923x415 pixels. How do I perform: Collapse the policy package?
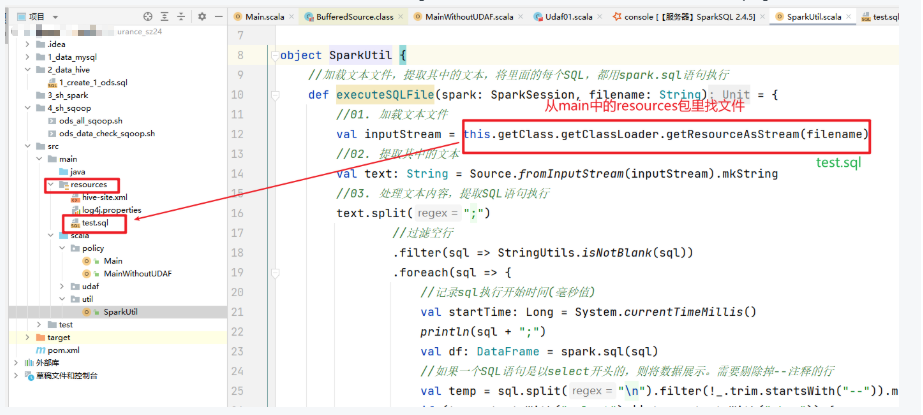pos(62,248)
